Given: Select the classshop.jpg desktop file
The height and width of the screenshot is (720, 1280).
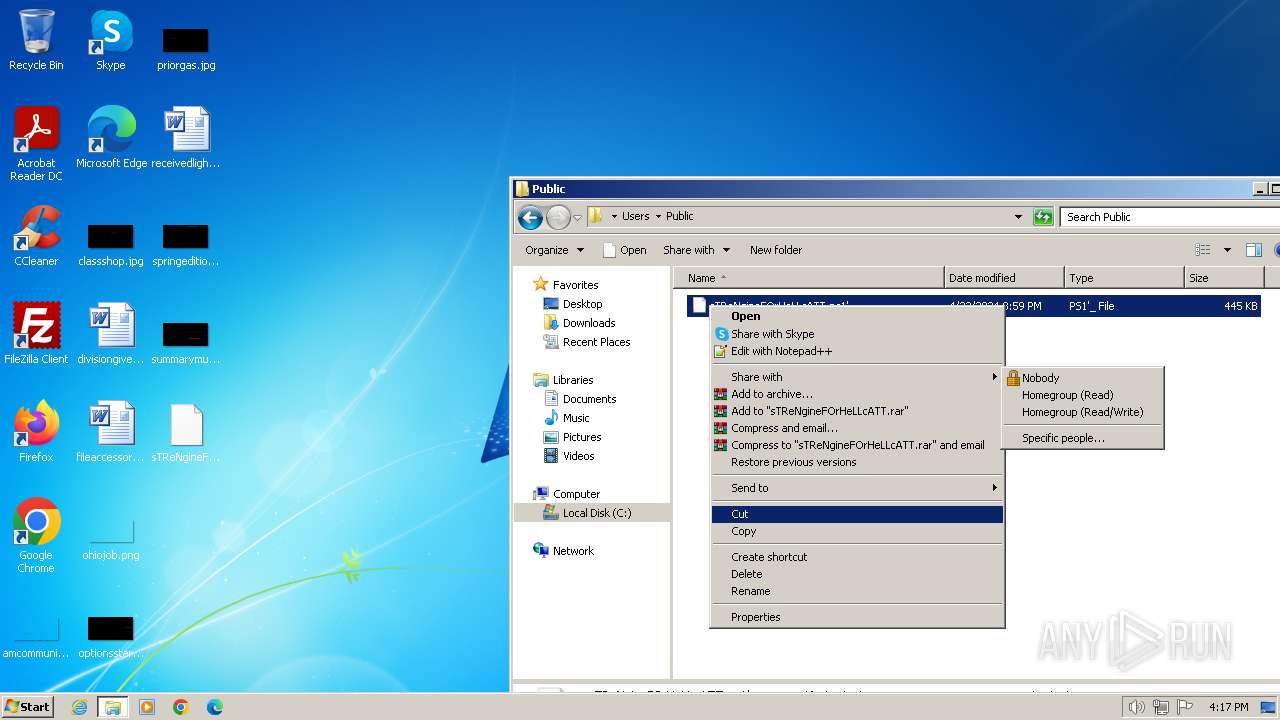Looking at the screenshot, I should 111,244.
